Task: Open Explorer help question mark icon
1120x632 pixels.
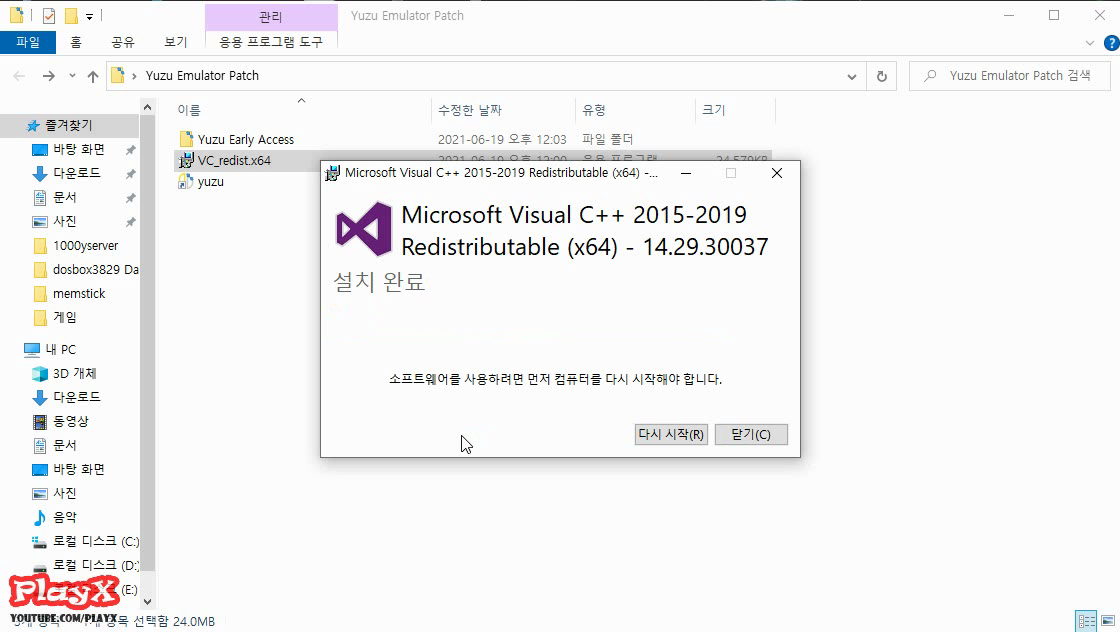Action: [1111, 43]
